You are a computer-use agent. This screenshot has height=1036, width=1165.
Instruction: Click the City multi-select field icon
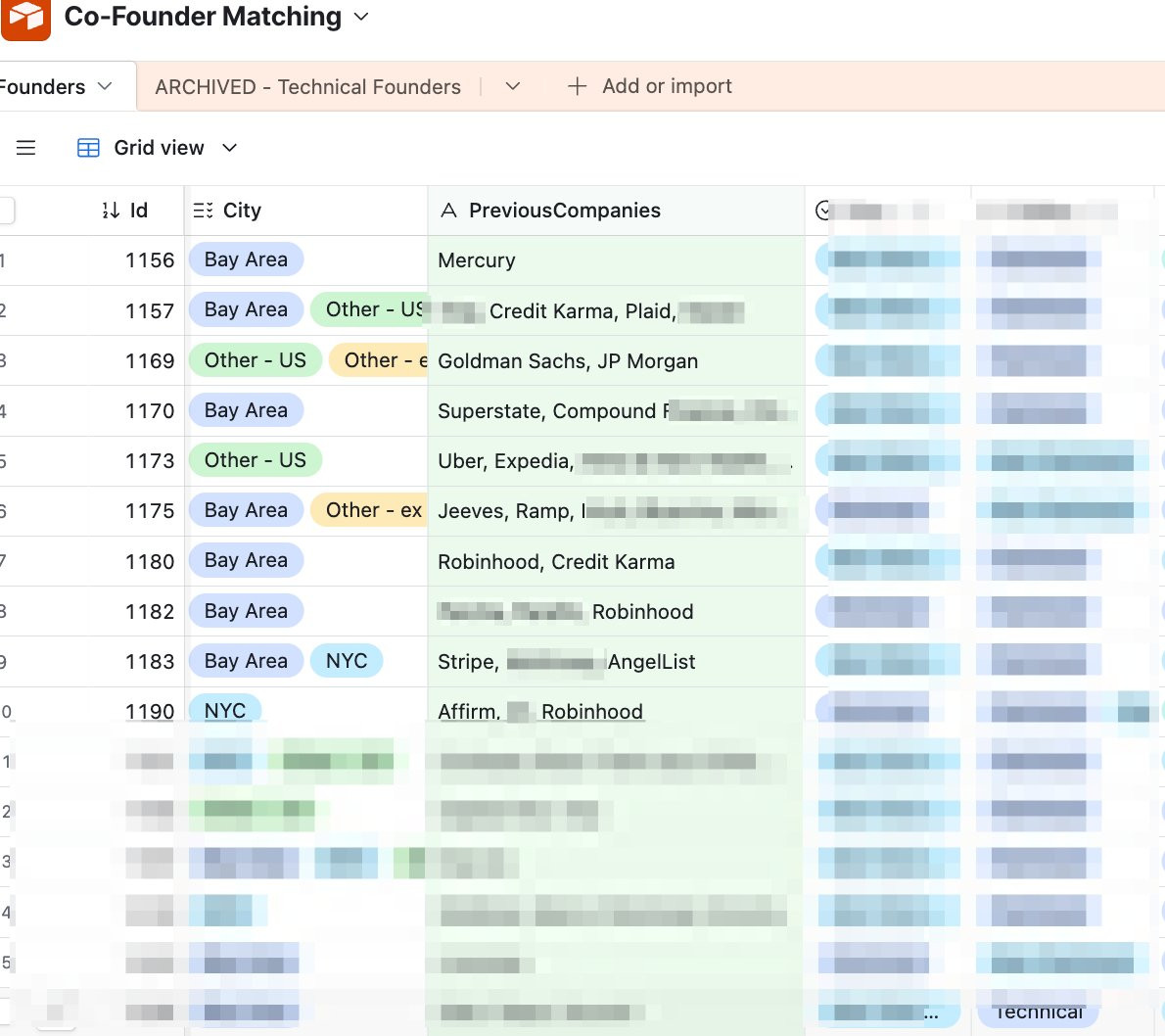pos(203,211)
